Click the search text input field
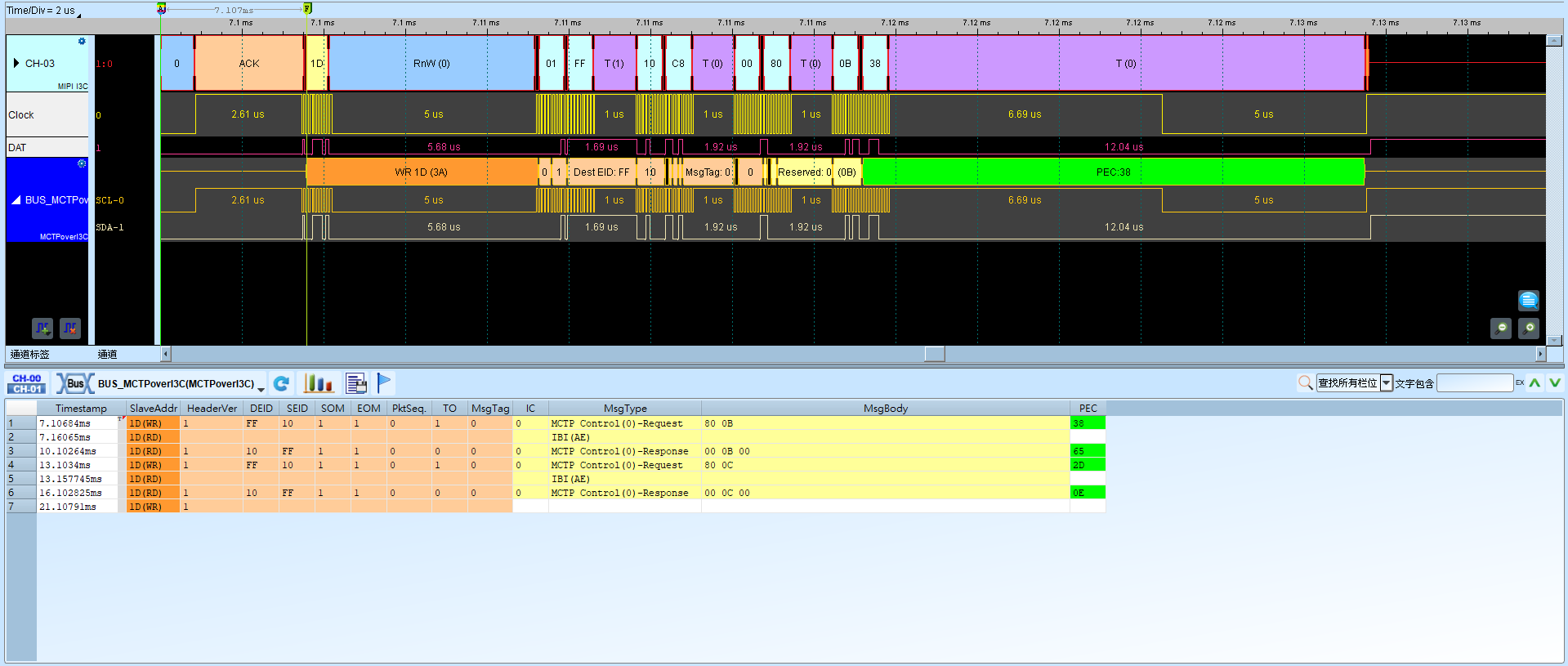 1475,382
